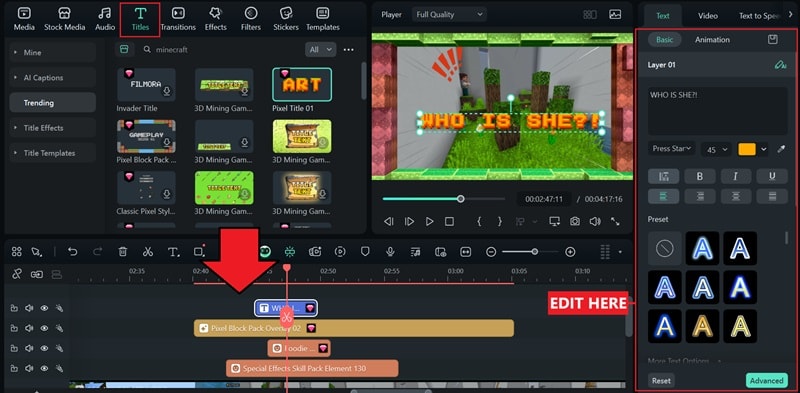The image size is (800, 393).
Task: Zoom in the timeline with the plus icon
Action: [x=570, y=252]
